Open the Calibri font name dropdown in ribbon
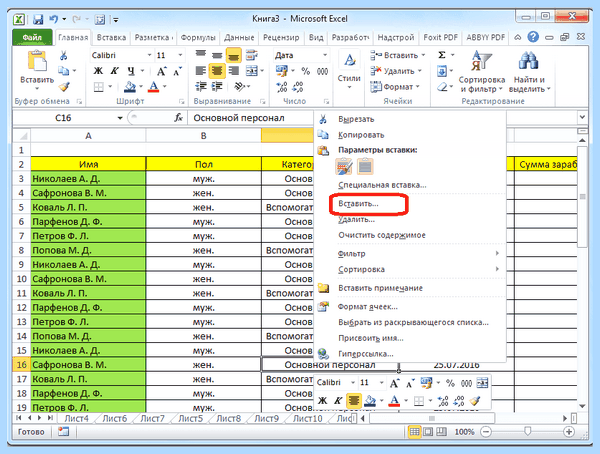This screenshot has width=600, height=454. (149, 56)
